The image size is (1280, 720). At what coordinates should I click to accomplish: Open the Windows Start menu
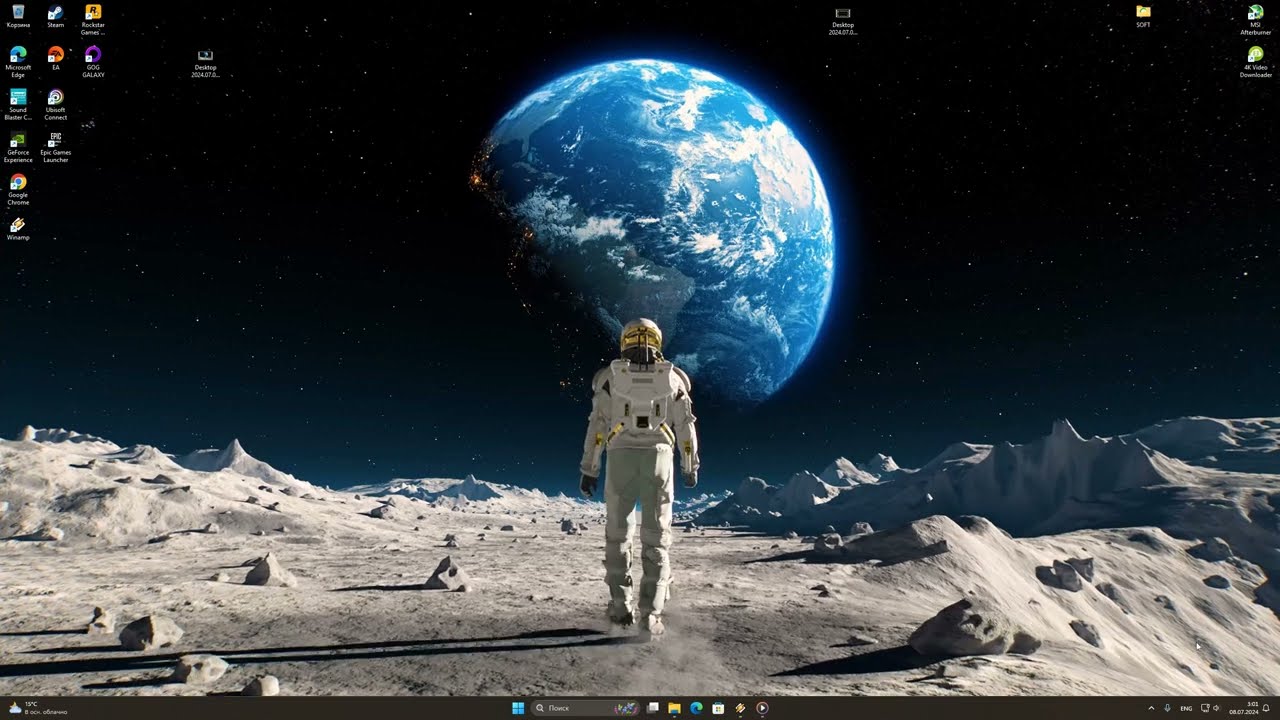(x=518, y=708)
